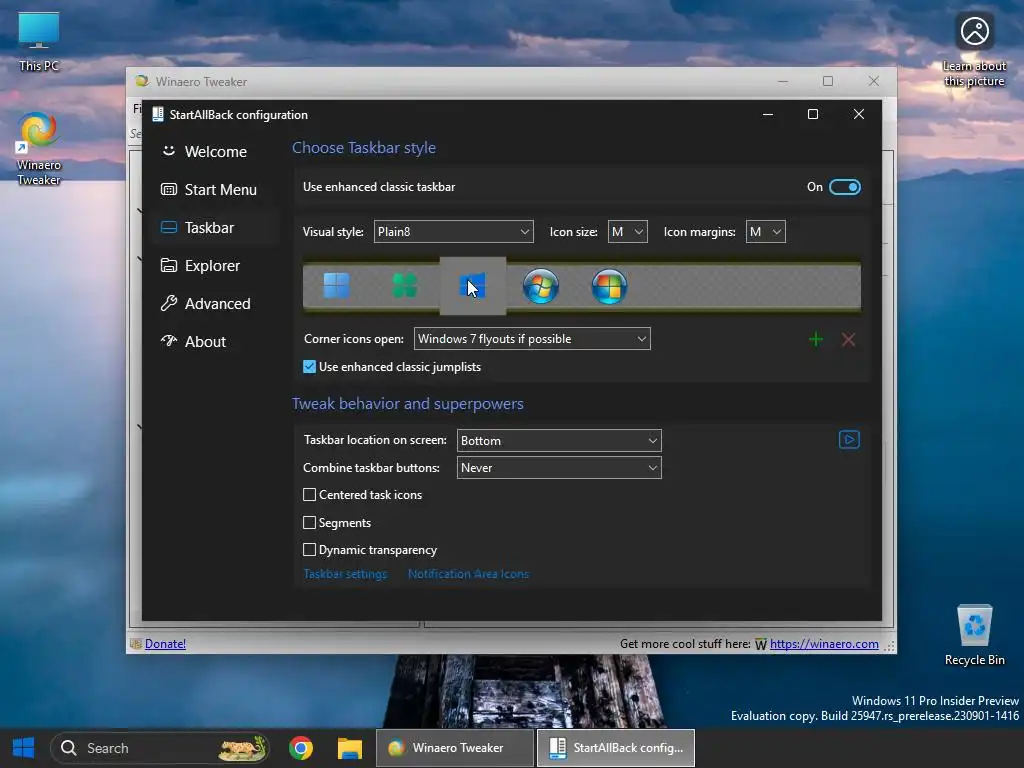Select the Windows 11 style start button icon
The width and height of the screenshot is (1024, 768).
336,286
